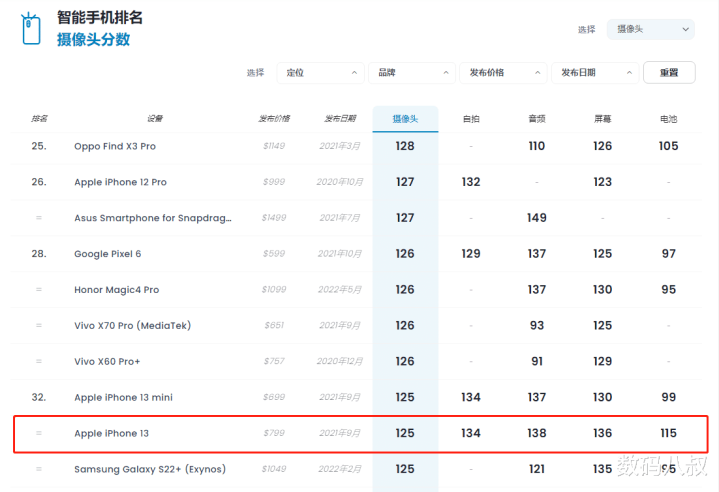This screenshot has width=719, height=492.
Task: Open Vivo X70 Pro (MediaTek) entry
Action: click(x=133, y=326)
